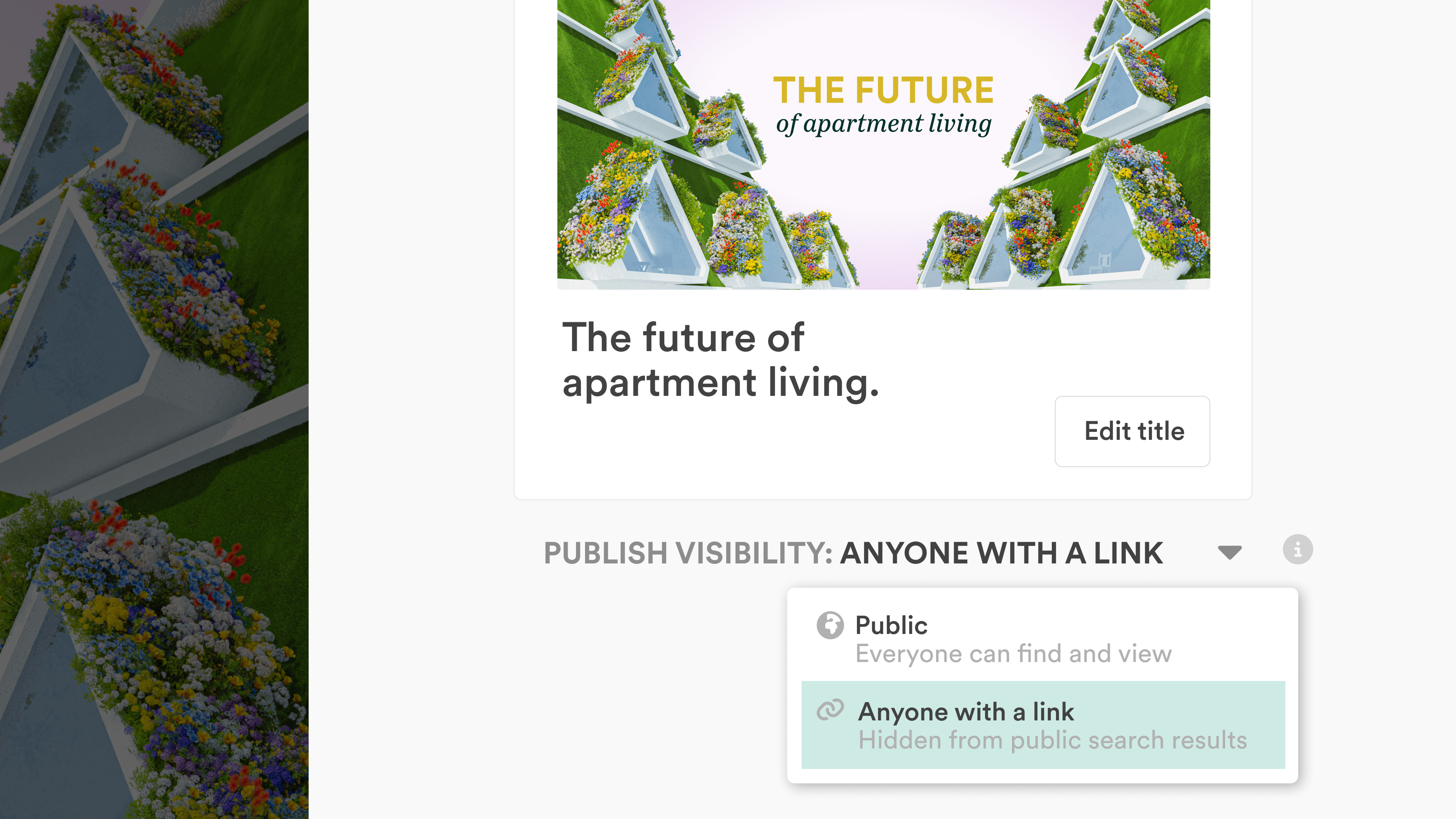This screenshot has width=1456, height=819.
Task: Select the 'Public' visibility option
Action: [891, 625]
